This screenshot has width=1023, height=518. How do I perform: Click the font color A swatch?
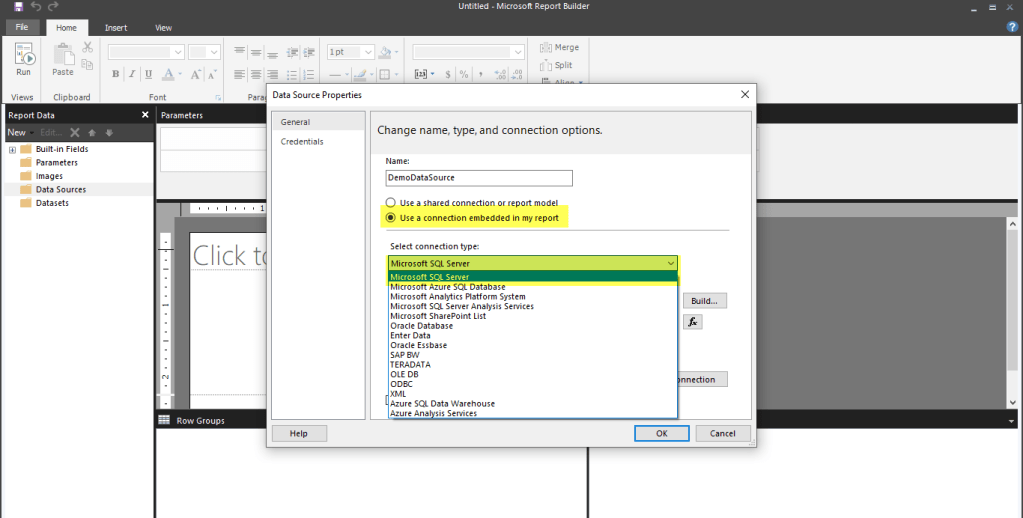(x=168, y=74)
